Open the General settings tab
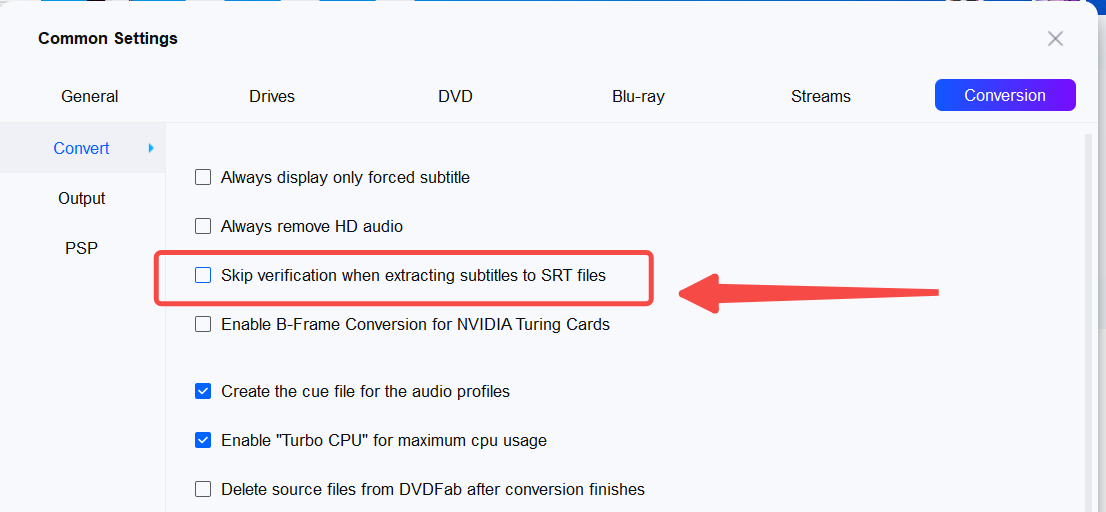Image resolution: width=1106 pixels, height=512 pixels. point(90,97)
